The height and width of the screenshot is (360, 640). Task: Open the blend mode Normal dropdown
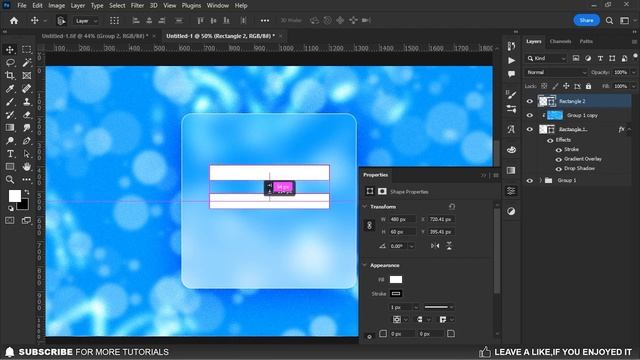556,72
